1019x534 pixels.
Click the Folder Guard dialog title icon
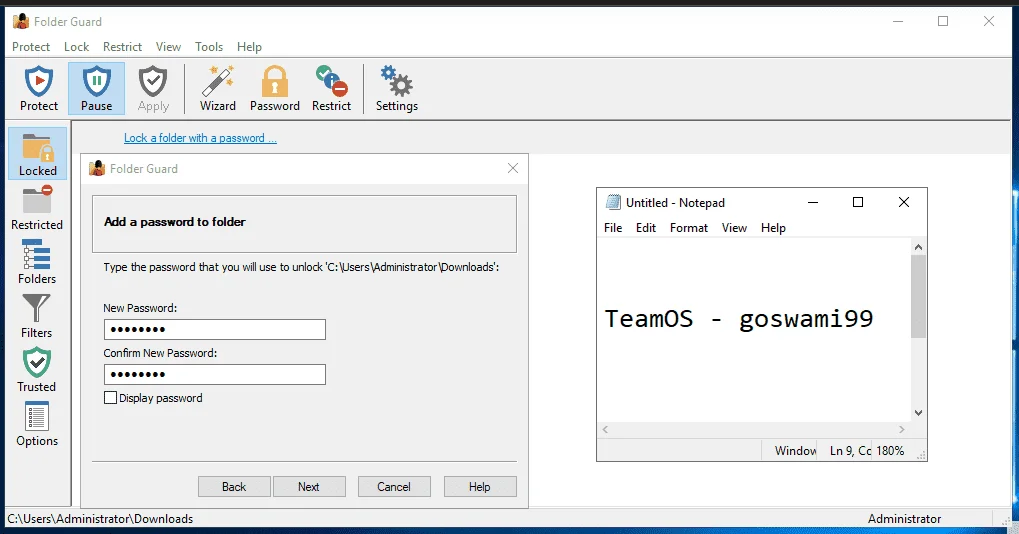point(97,168)
